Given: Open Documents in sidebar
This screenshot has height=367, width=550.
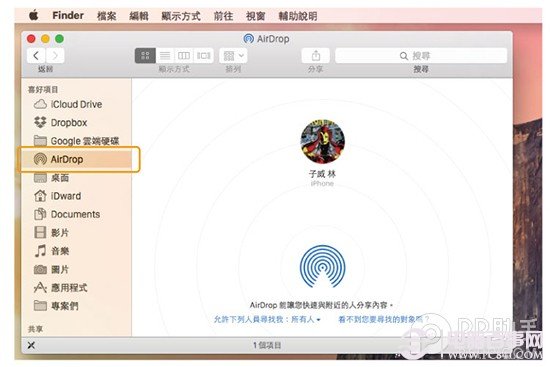Looking at the screenshot, I should tap(76, 214).
